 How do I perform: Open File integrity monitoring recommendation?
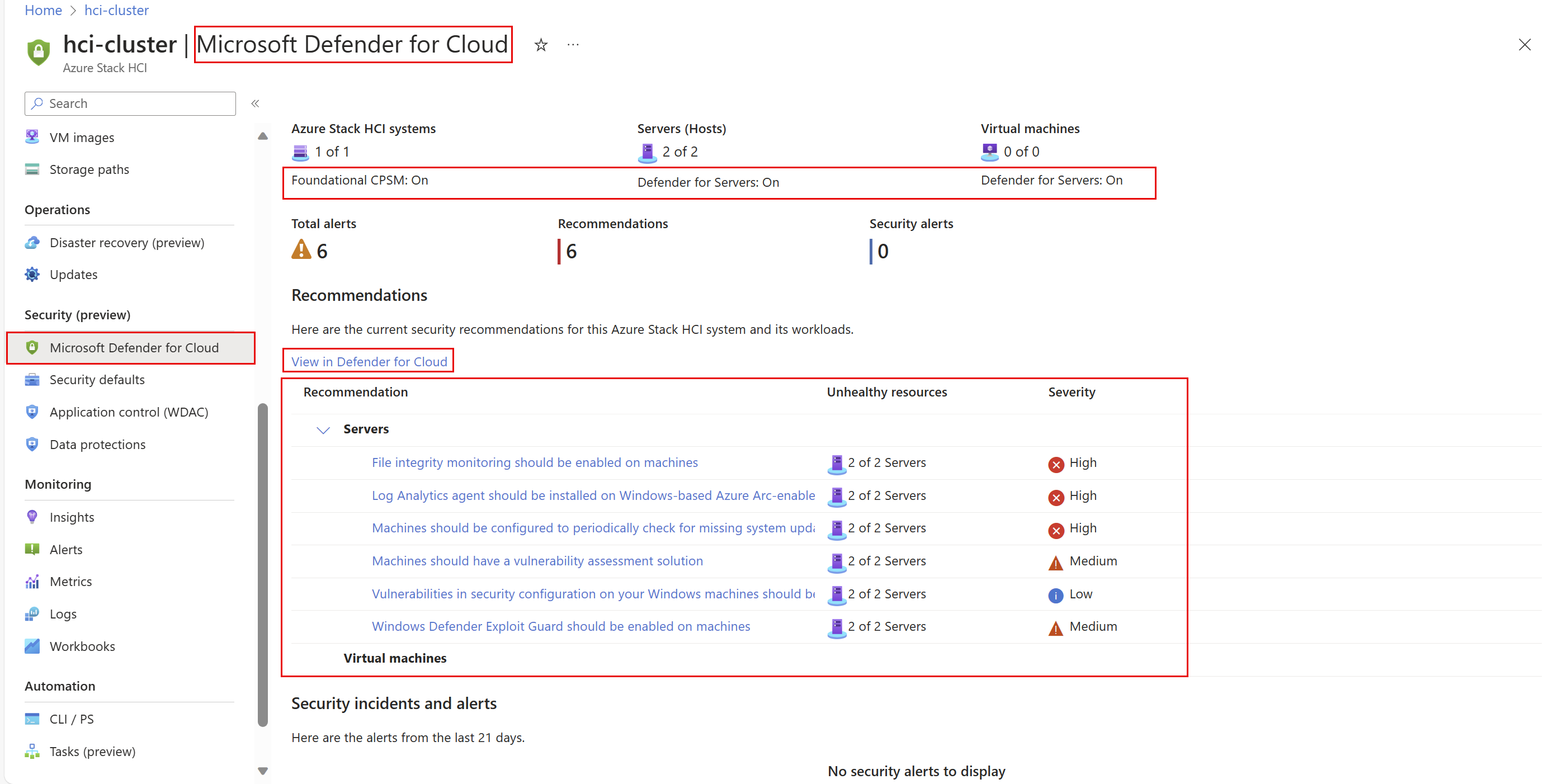click(535, 462)
